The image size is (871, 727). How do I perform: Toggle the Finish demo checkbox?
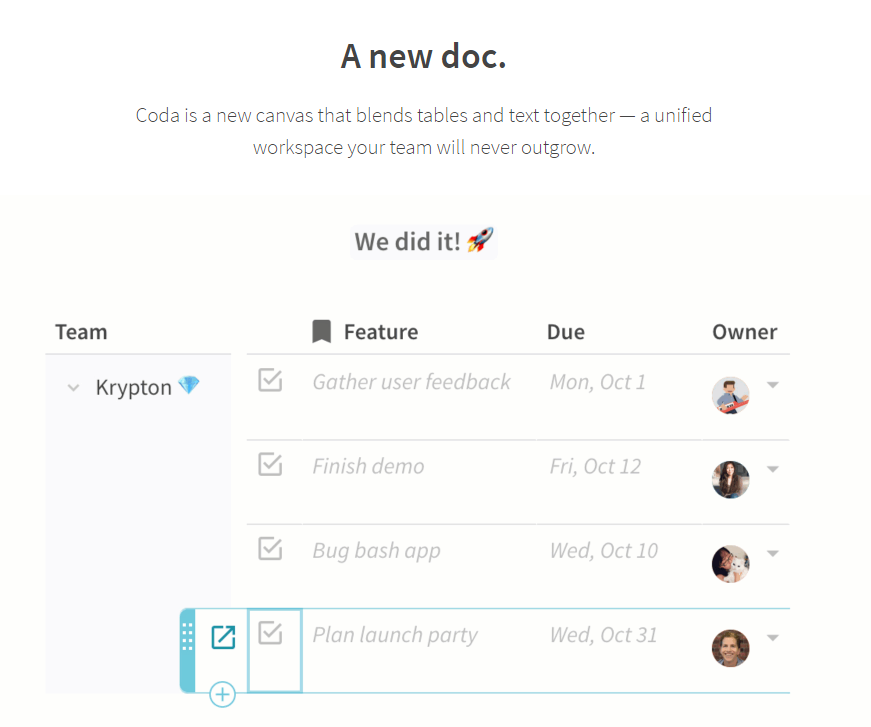point(270,465)
